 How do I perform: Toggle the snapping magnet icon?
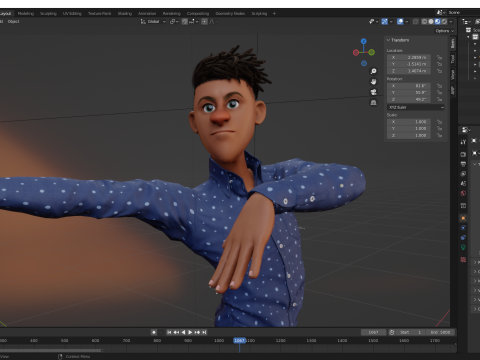184,22
